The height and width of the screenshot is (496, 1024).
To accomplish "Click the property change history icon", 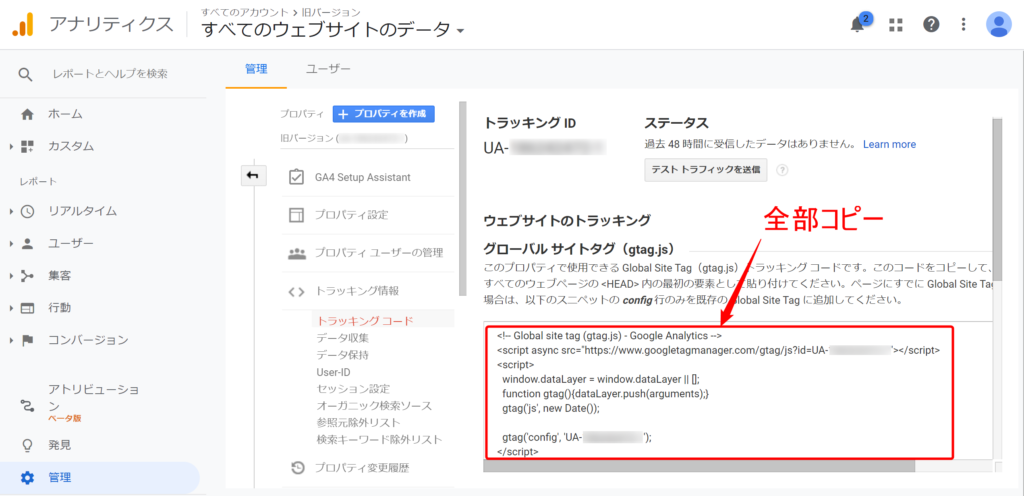I will (296, 467).
